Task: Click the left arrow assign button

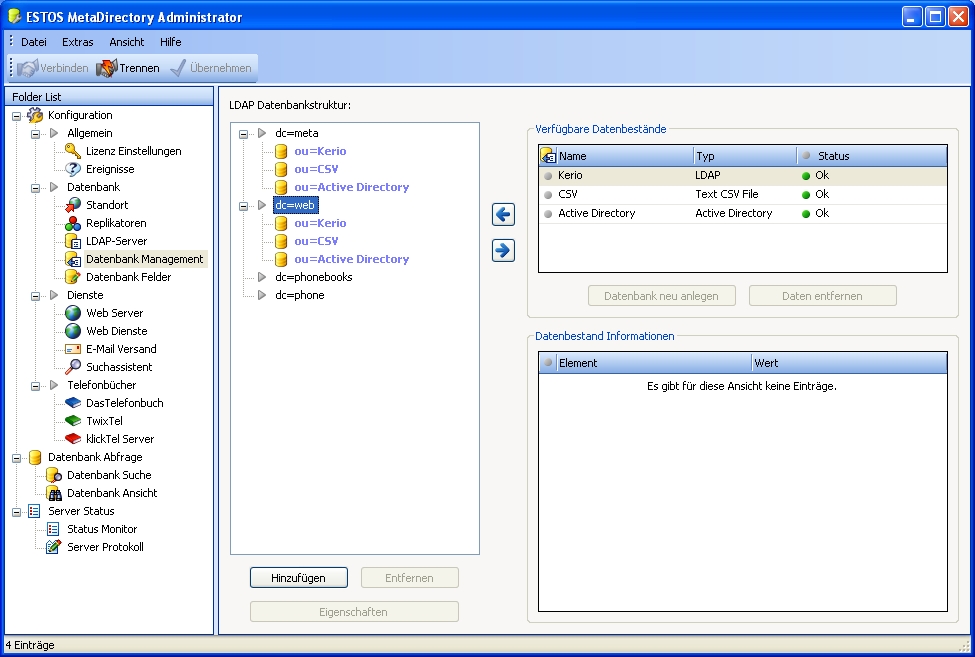Action: pos(503,215)
